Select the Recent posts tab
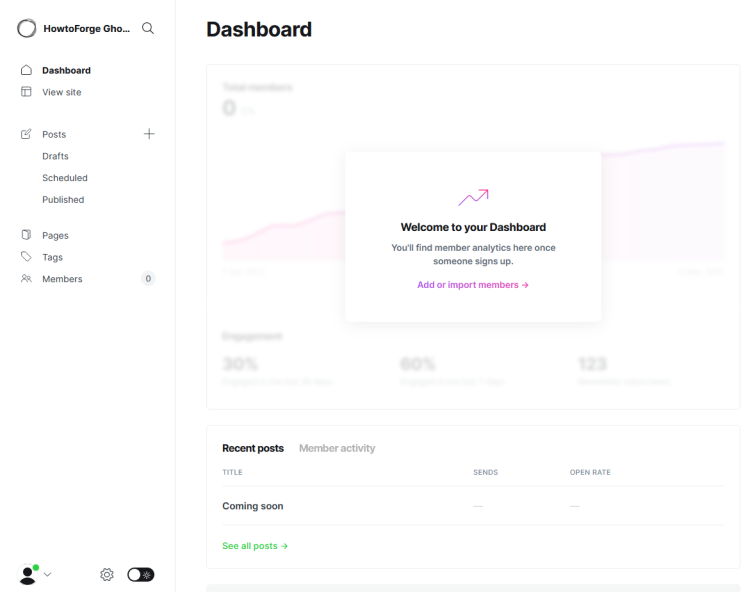 tap(252, 448)
